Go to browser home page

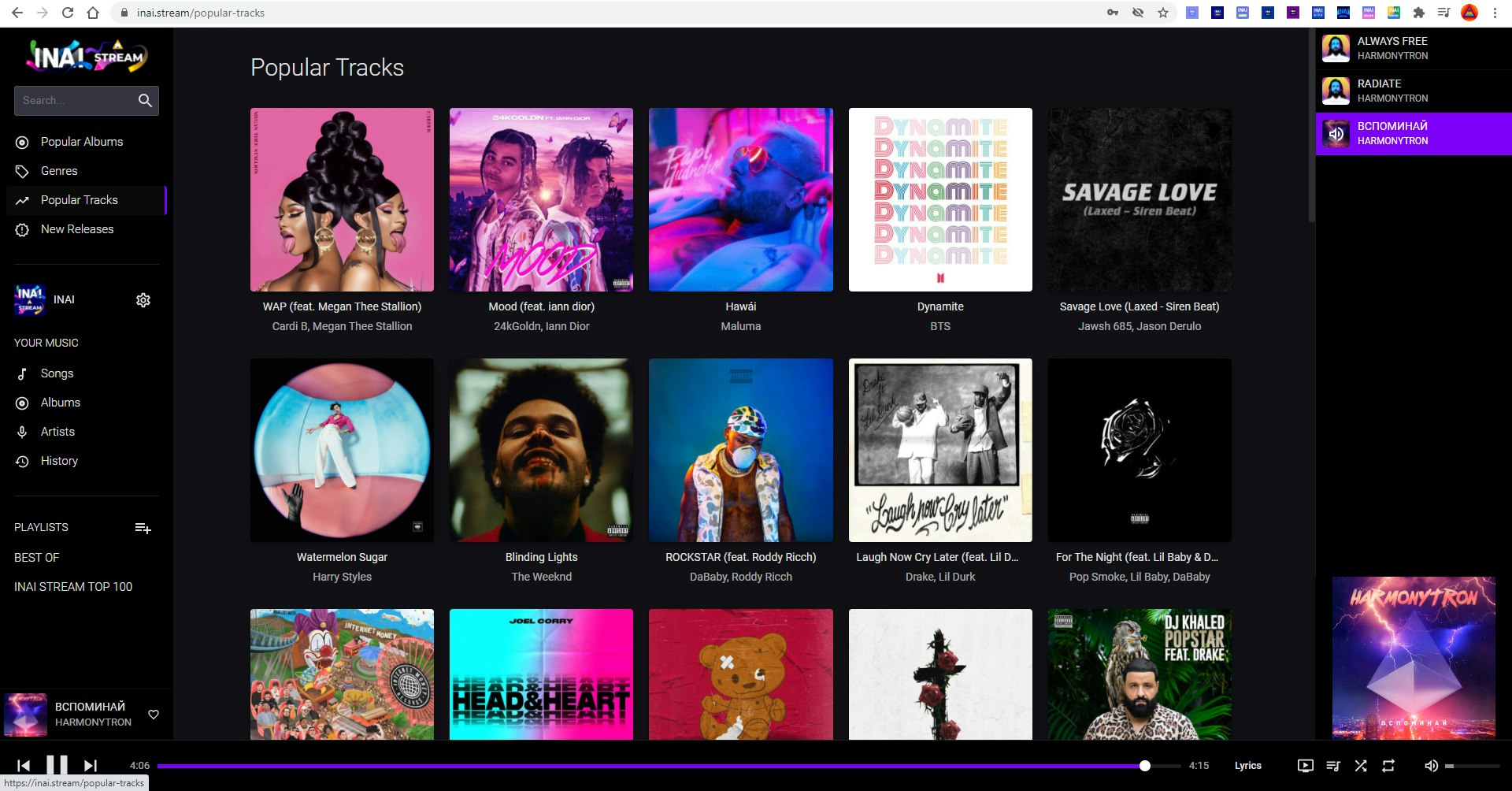pos(93,13)
